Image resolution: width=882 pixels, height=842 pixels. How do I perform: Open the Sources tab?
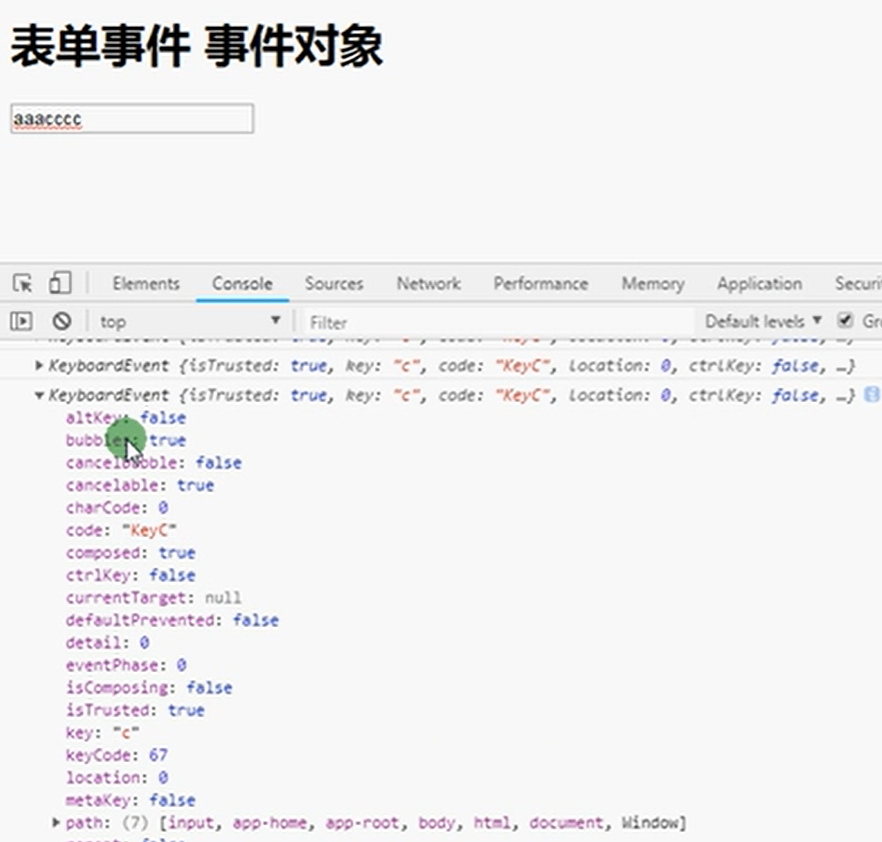[x=334, y=283]
